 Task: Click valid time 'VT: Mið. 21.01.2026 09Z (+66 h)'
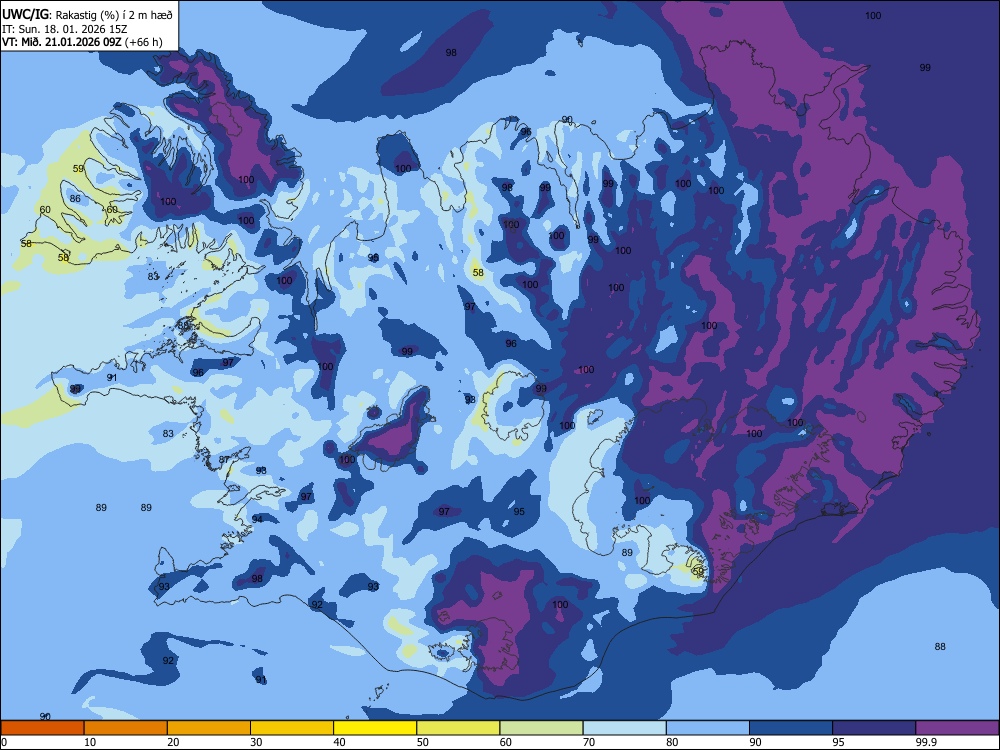(82, 42)
